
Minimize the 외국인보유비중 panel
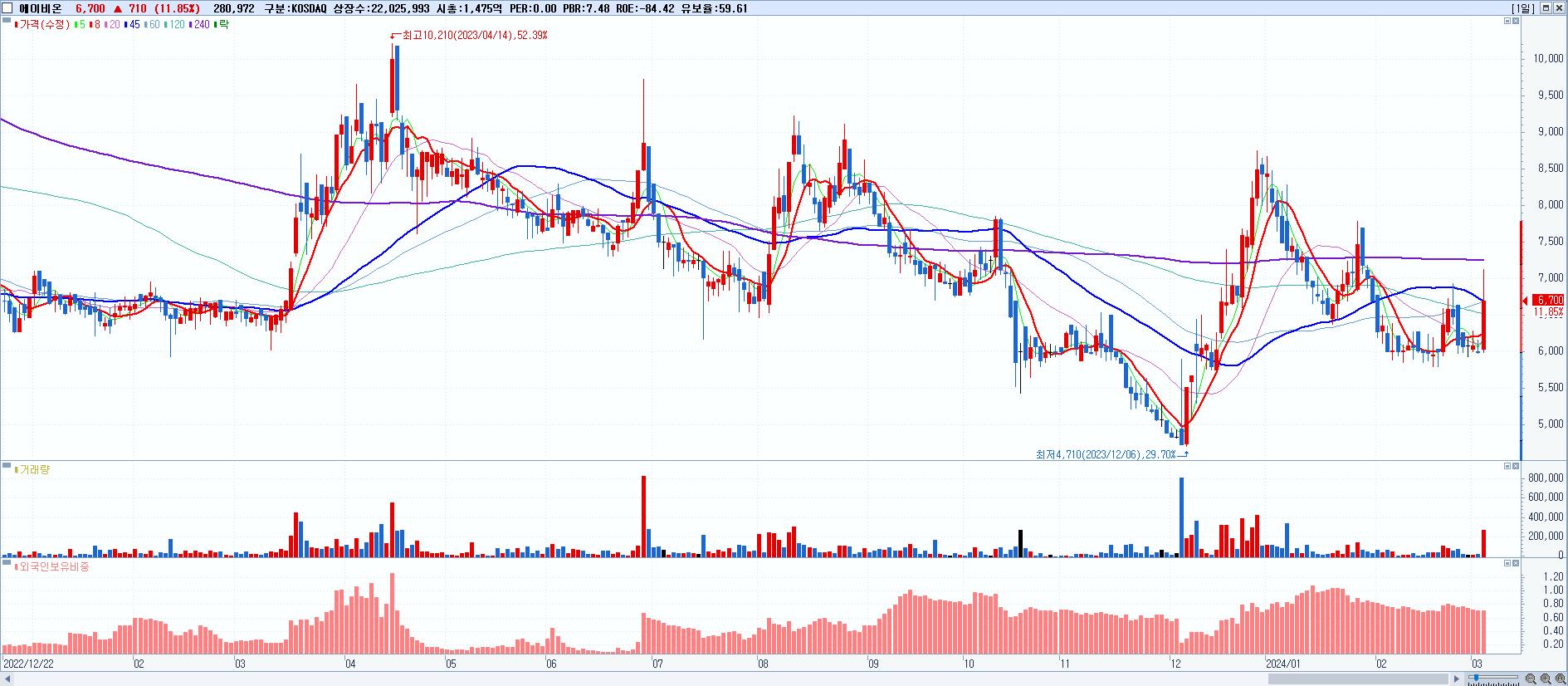point(1507,563)
